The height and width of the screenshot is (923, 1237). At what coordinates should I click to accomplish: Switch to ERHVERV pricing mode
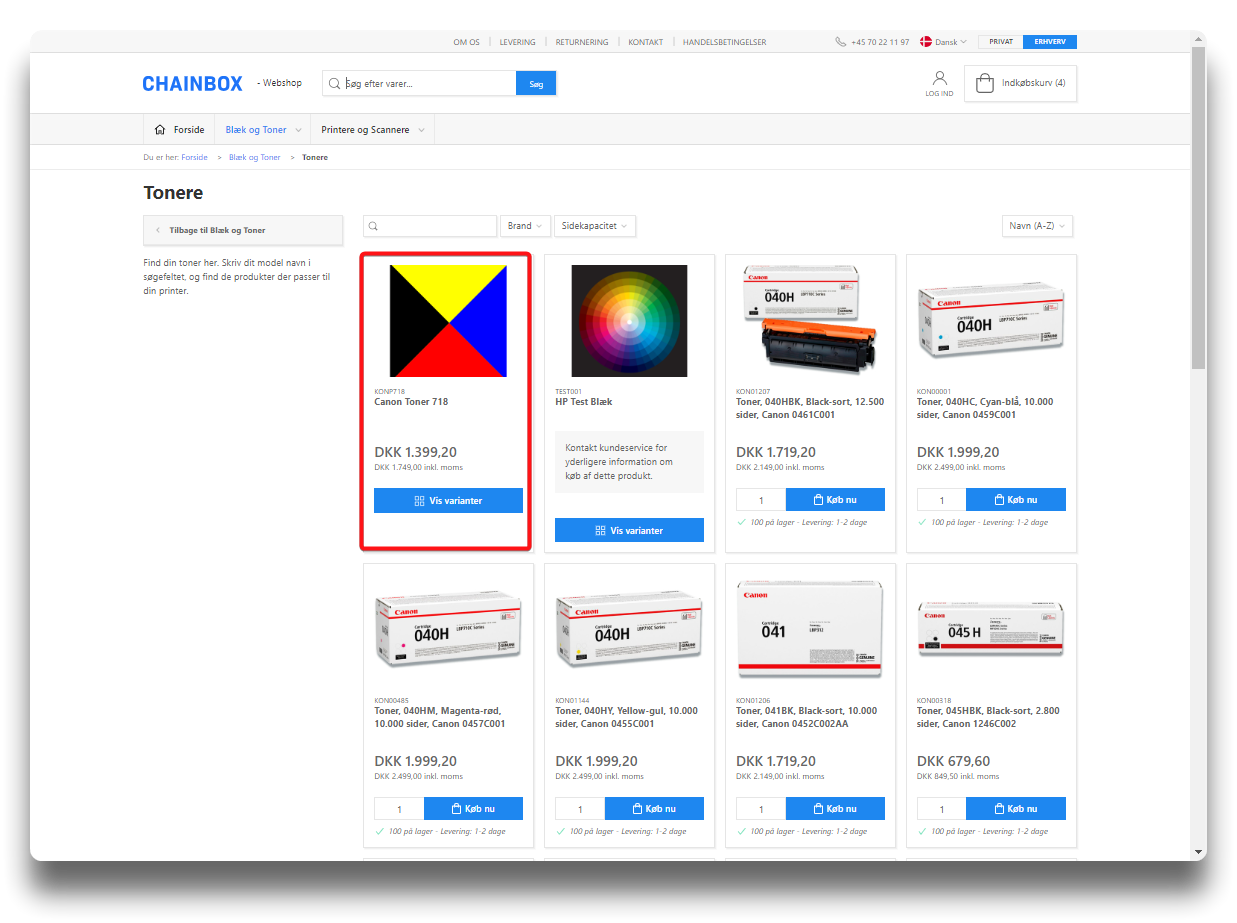coord(1049,42)
